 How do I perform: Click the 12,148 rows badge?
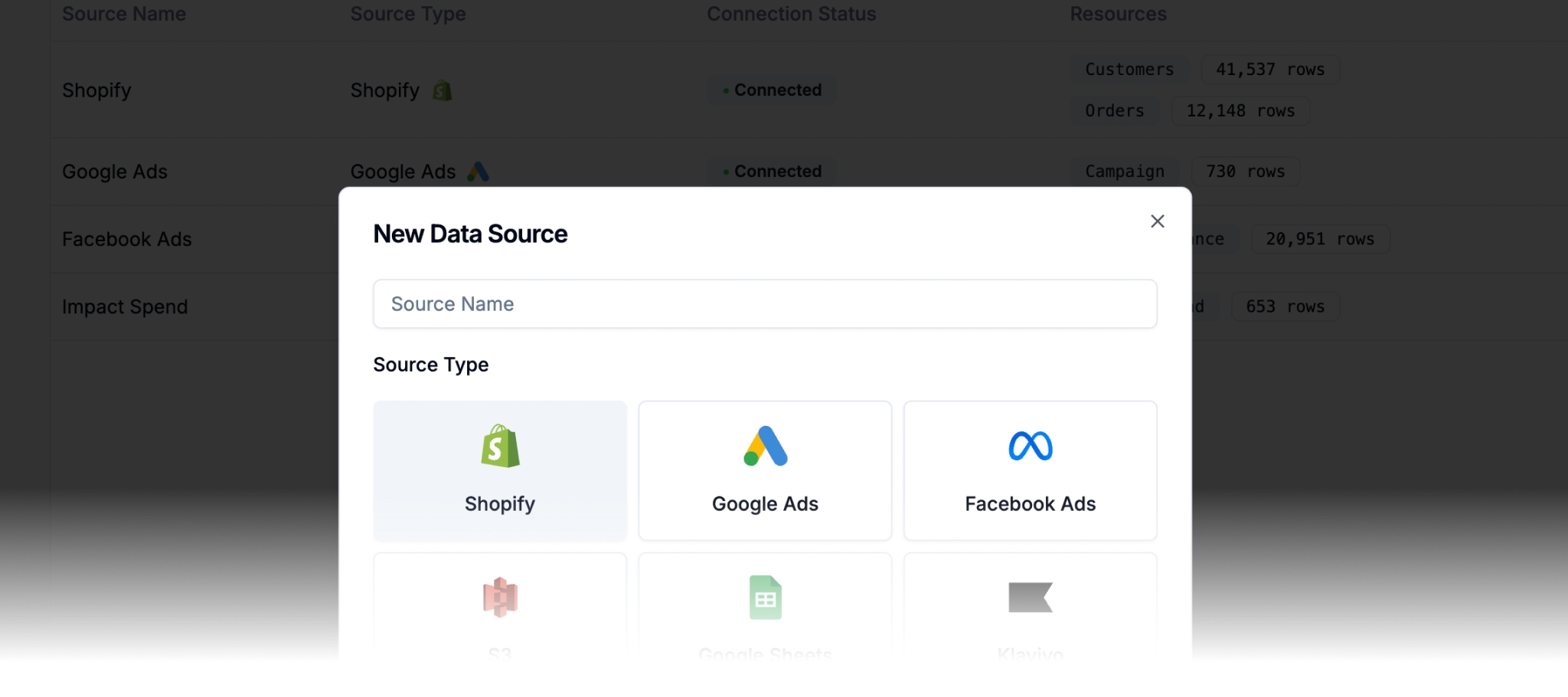1240,111
